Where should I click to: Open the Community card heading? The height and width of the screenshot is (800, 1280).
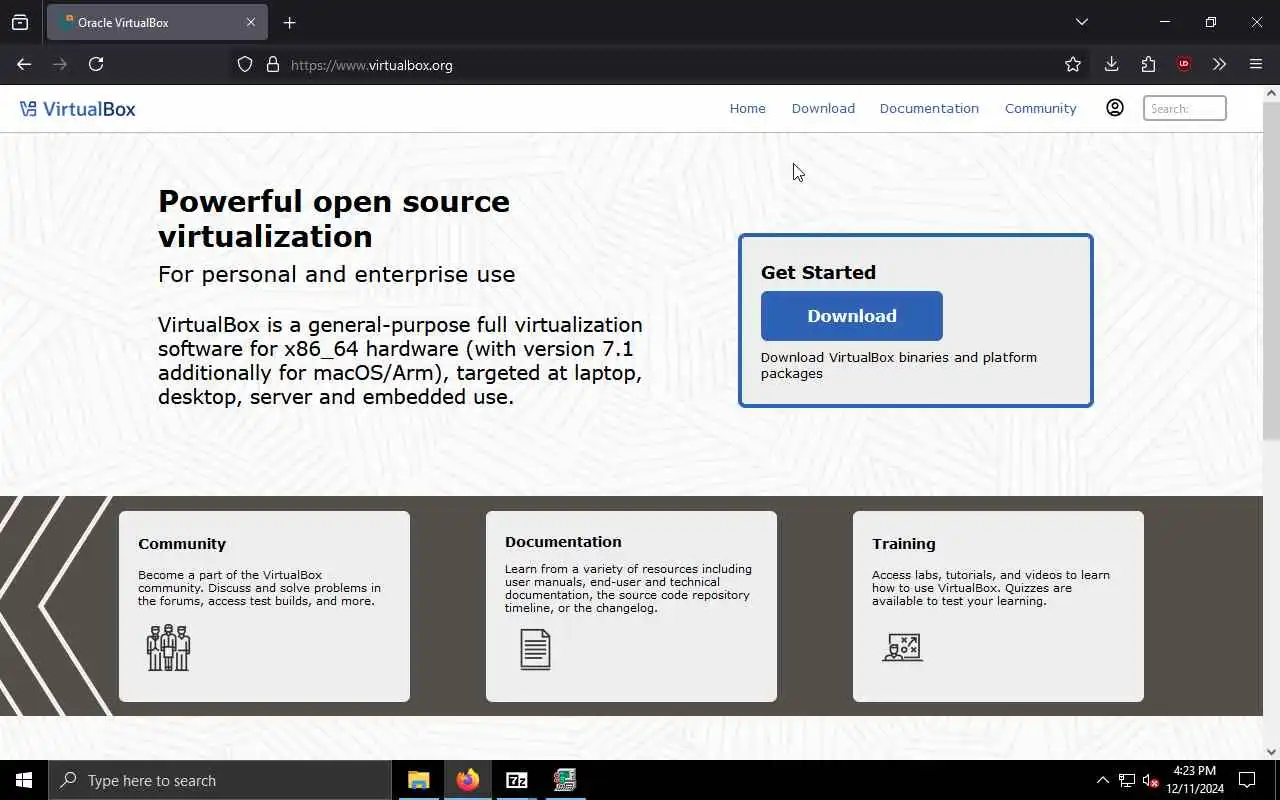(x=182, y=544)
